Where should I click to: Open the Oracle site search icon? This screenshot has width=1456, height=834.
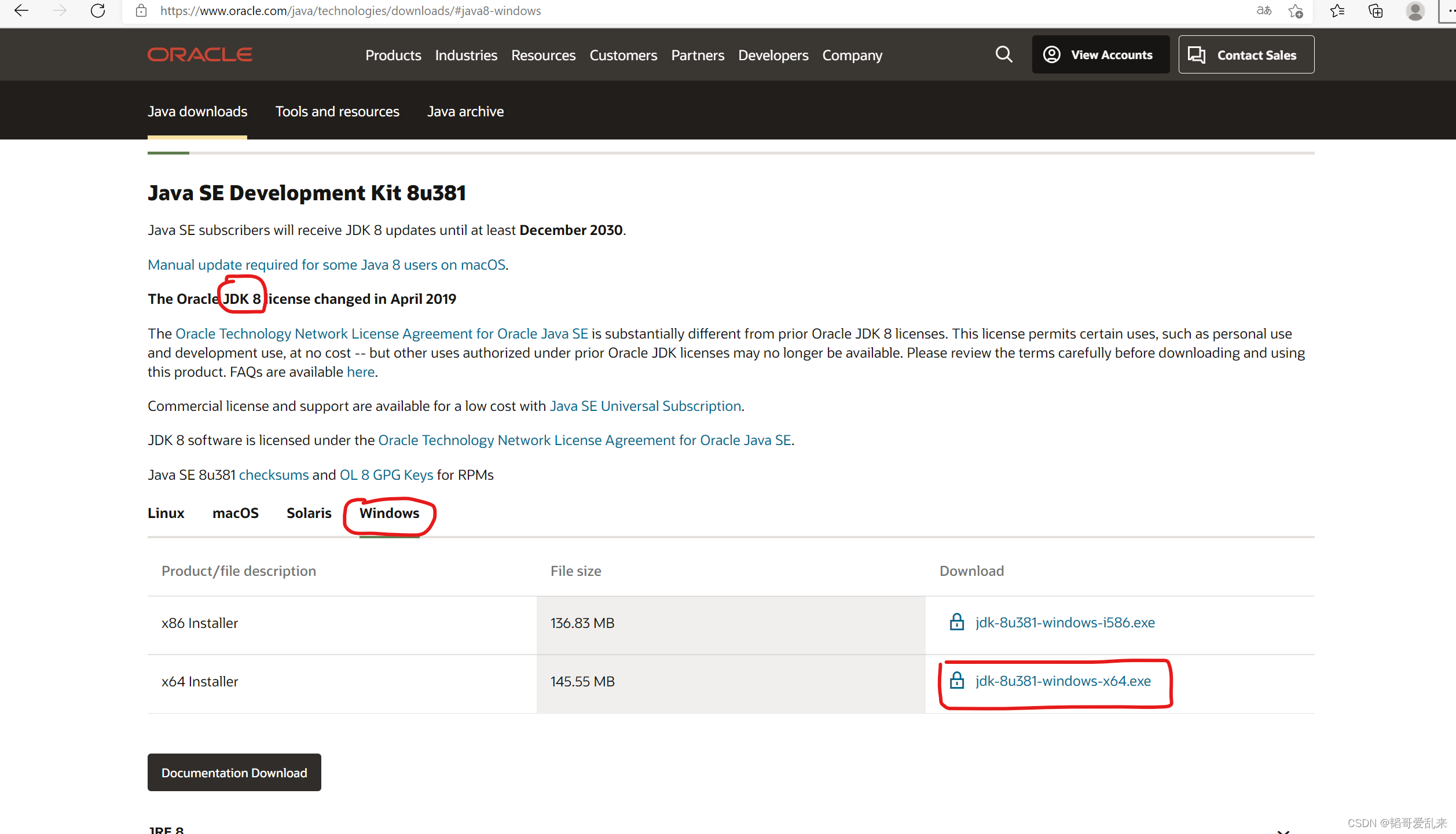(x=1004, y=54)
